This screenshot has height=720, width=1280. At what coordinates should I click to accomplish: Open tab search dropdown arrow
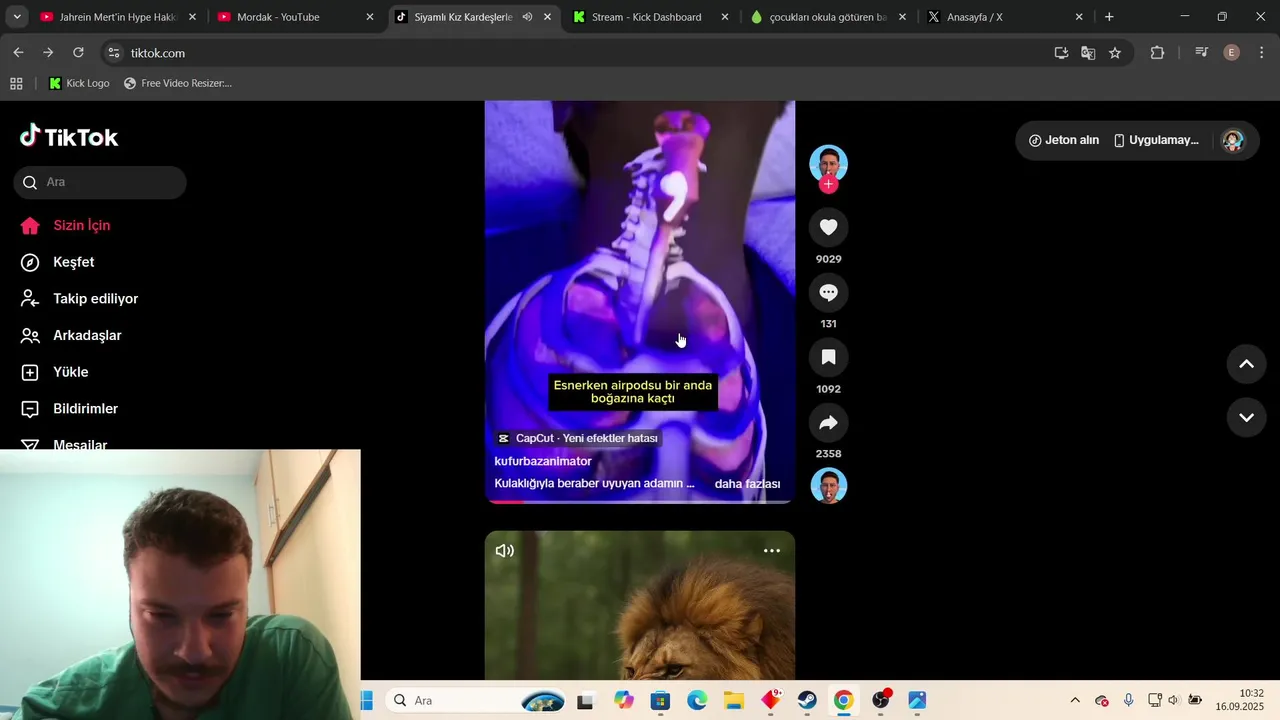[x=17, y=17]
